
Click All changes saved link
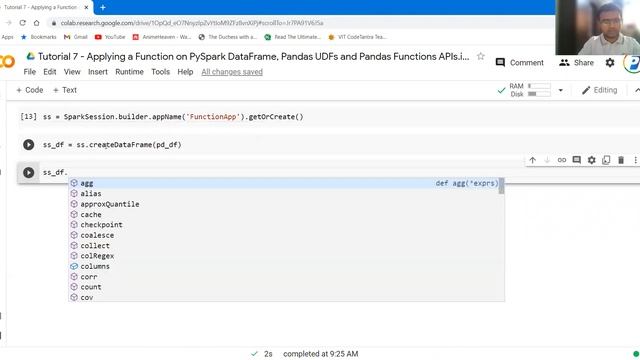point(232,72)
